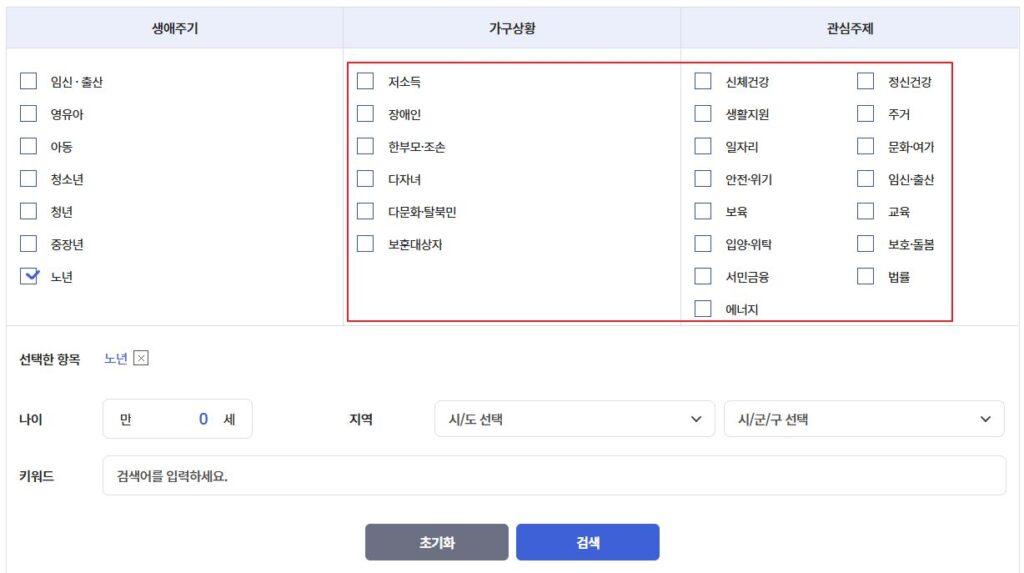Tick the 신체건강 interest checkbox
Viewport: 1024px width, 573px height.
pos(704,82)
